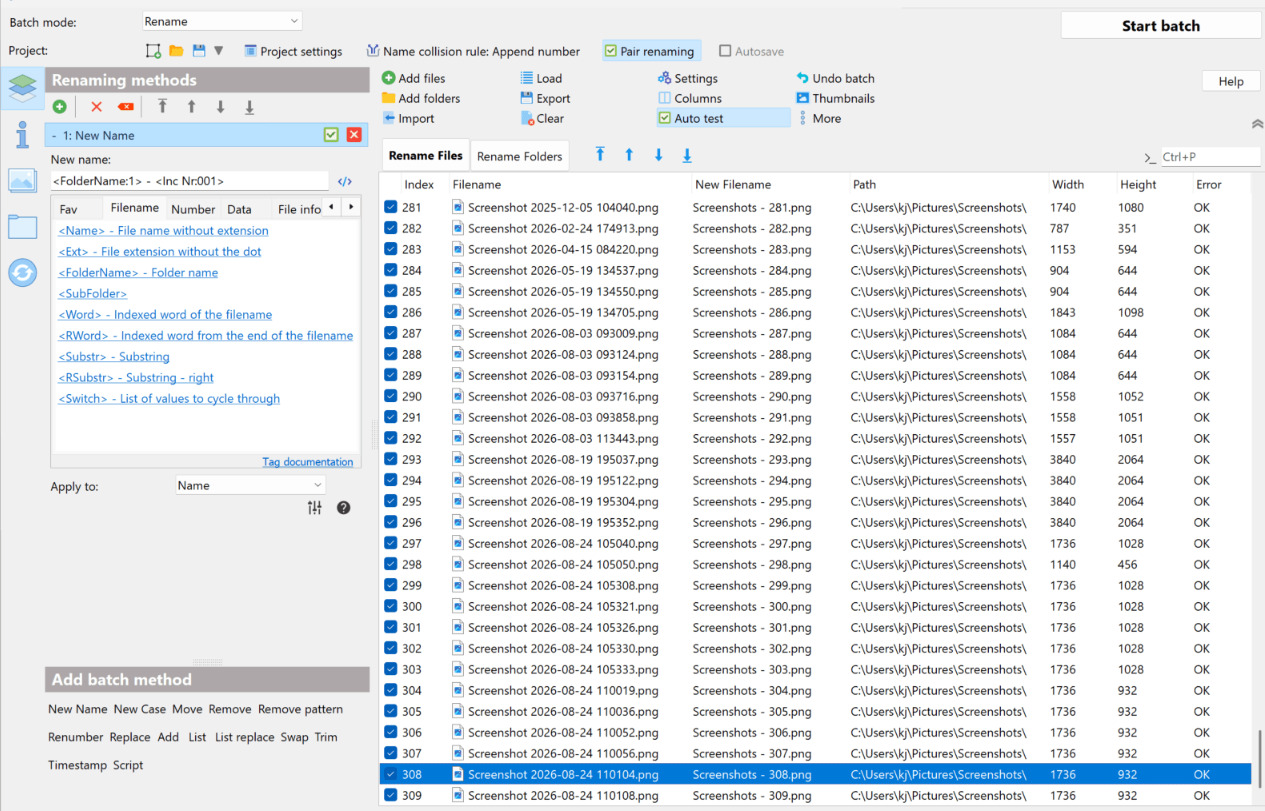Click the Start batch button
The height and width of the screenshot is (811, 1265).
click(1160, 26)
